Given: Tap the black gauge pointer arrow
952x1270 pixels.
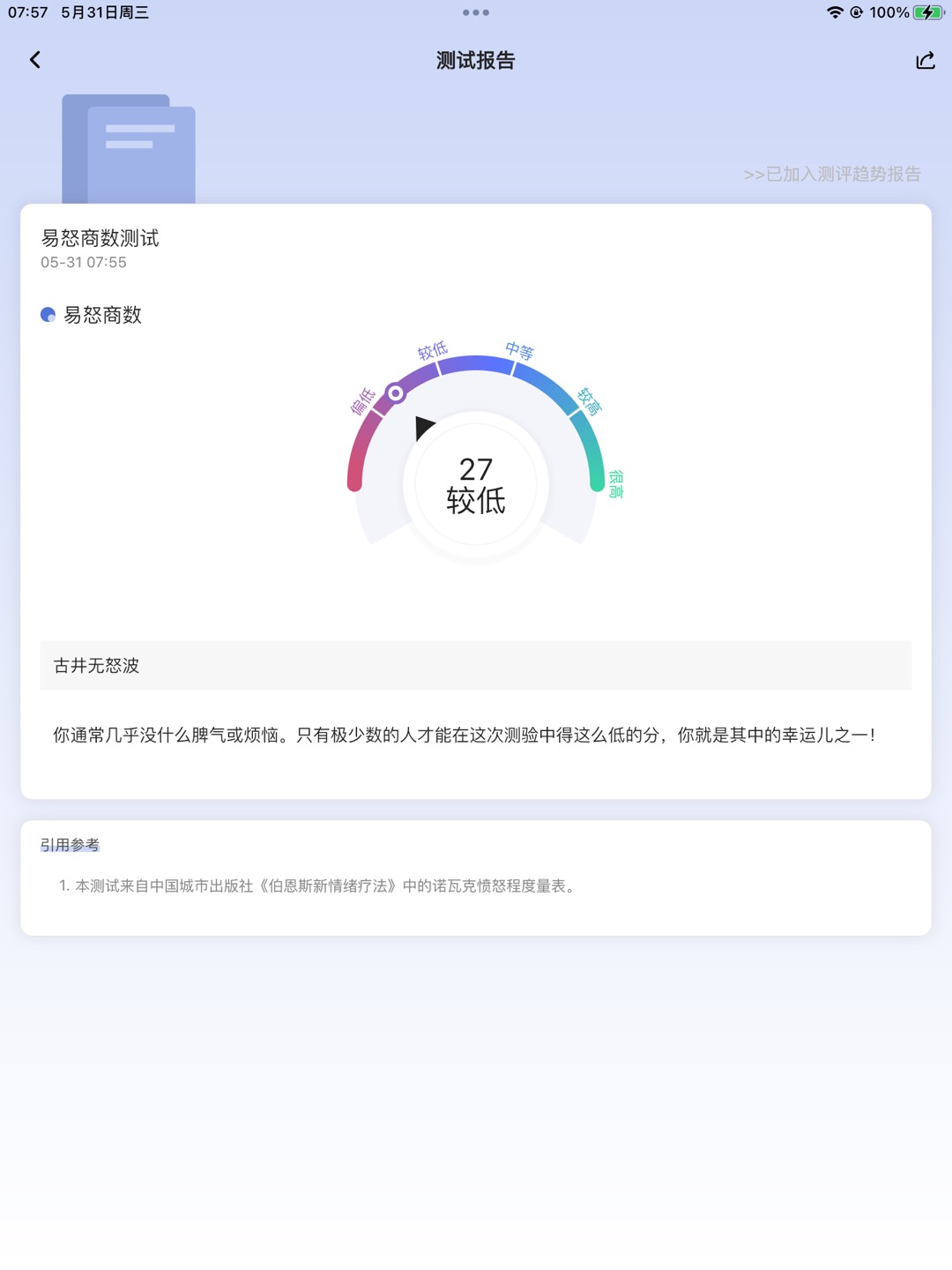Looking at the screenshot, I should (x=424, y=428).
